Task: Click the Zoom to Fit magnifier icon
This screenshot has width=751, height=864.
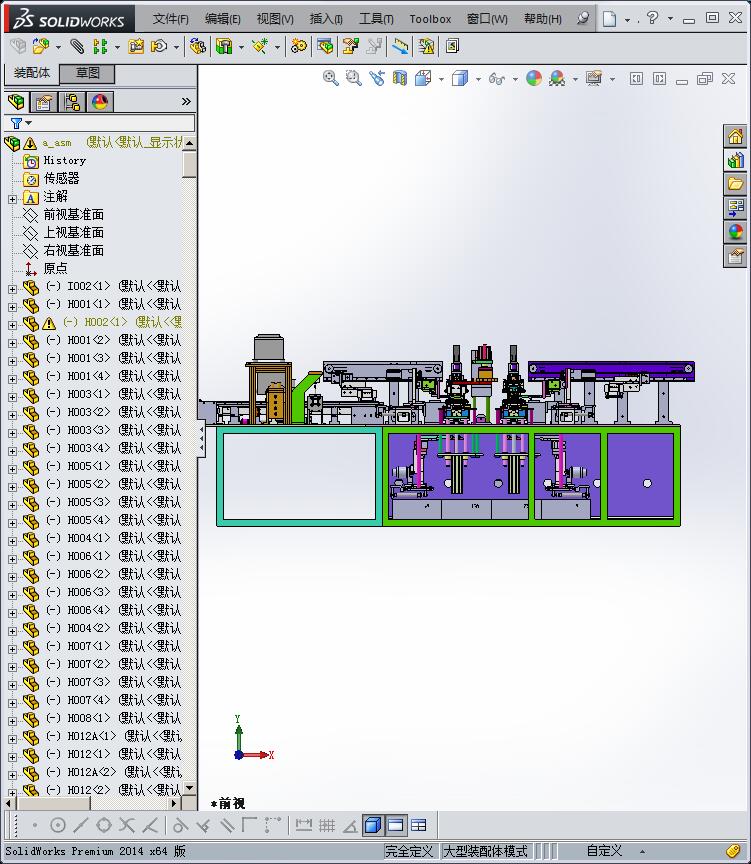Action: pos(331,78)
